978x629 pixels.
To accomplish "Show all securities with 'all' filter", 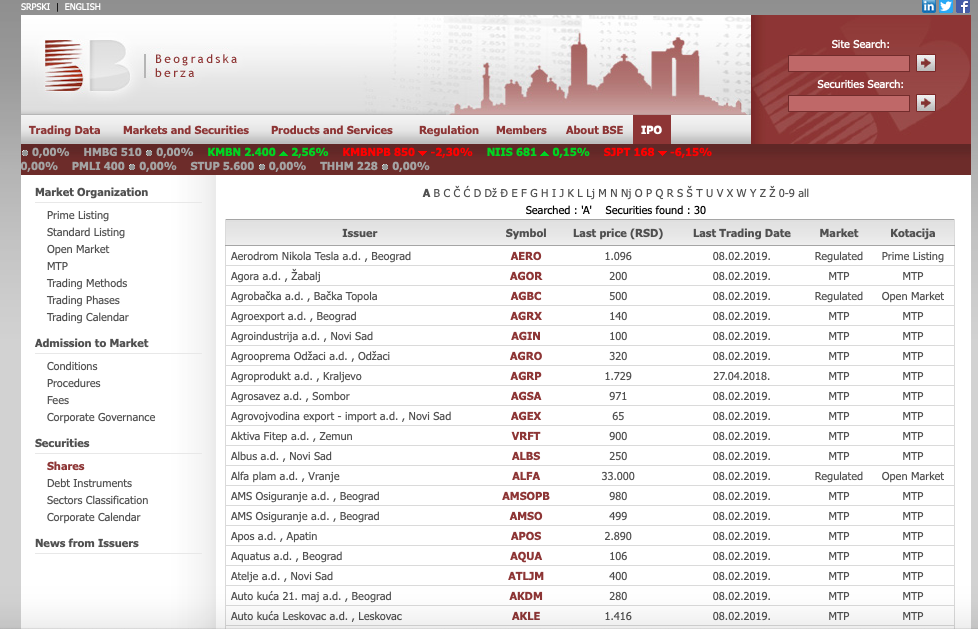I will 803,193.
